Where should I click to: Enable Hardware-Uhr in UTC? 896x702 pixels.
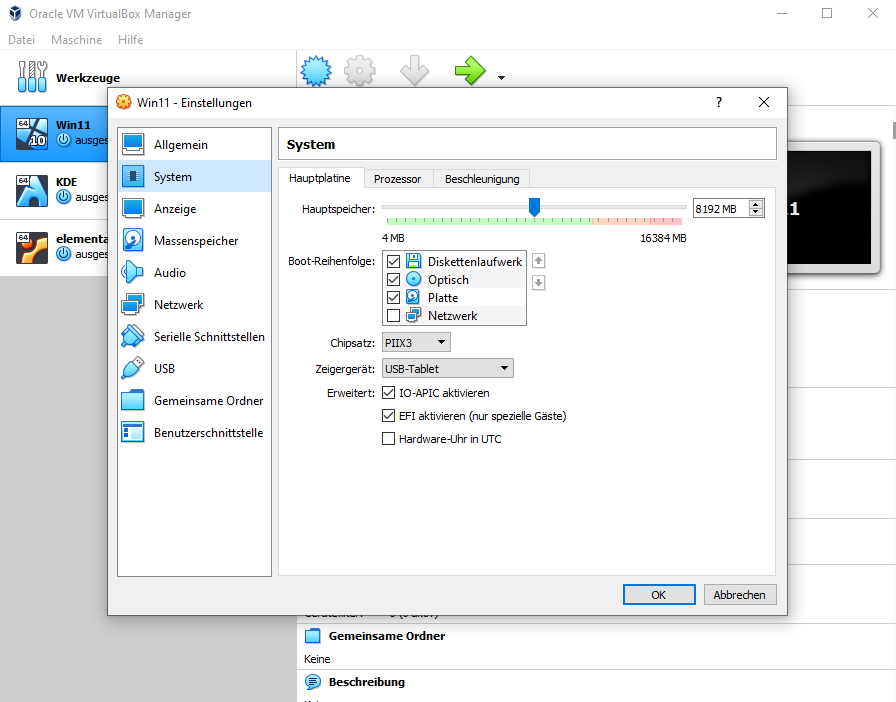pyautogui.click(x=389, y=438)
